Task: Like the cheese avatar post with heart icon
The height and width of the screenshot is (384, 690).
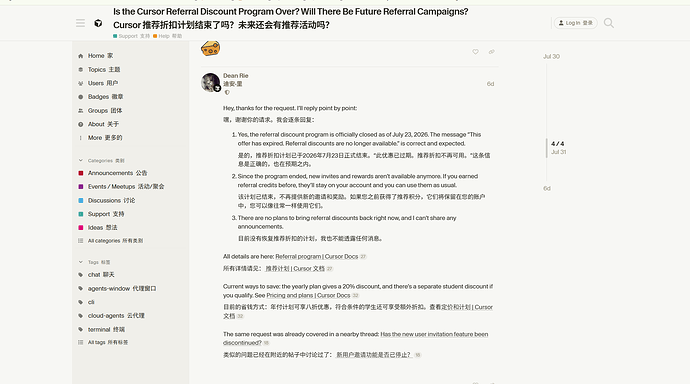Action: click(x=475, y=52)
